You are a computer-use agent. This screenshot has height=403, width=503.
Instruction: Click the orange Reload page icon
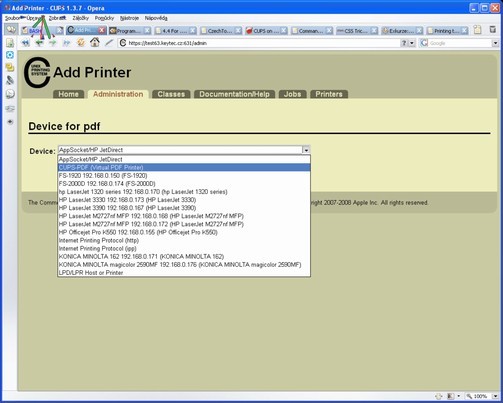pos(81,43)
